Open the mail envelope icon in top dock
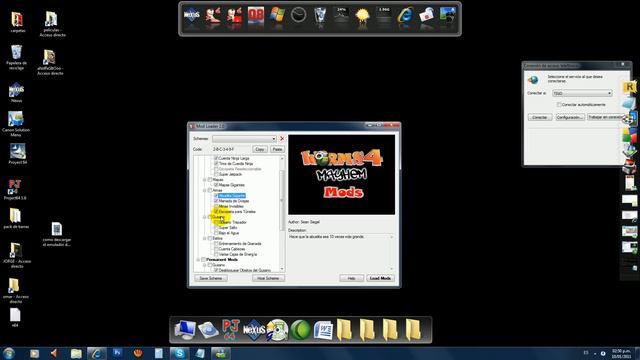 click(x=427, y=16)
